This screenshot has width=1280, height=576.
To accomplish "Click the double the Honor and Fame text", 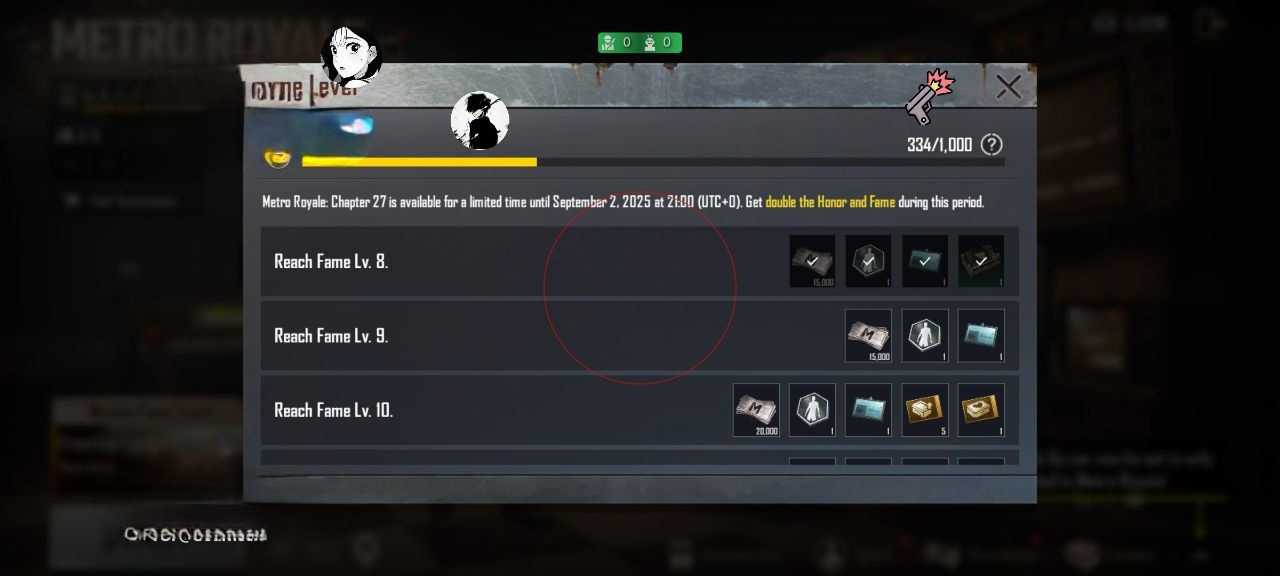I will 830,202.
